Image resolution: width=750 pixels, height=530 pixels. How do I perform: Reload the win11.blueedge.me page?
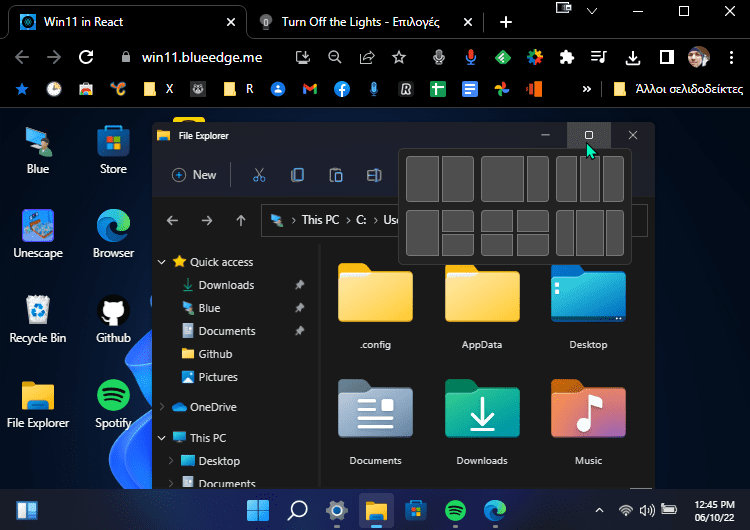[x=86, y=57]
